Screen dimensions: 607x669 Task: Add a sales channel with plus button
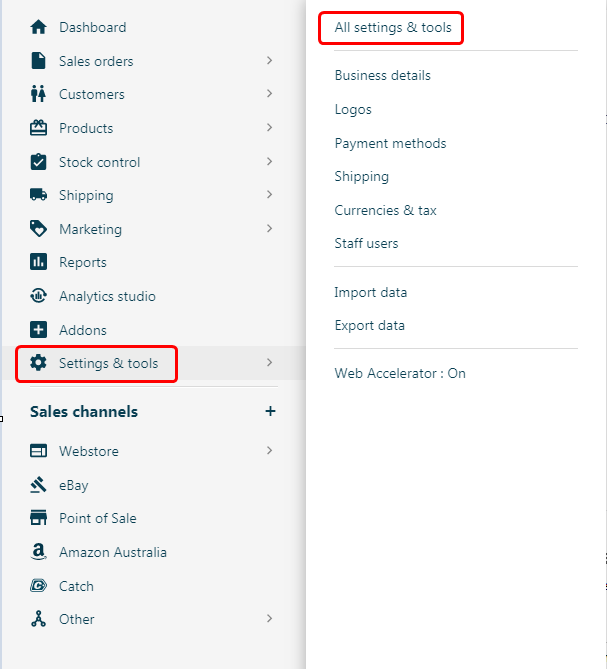pyautogui.click(x=270, y=411)
